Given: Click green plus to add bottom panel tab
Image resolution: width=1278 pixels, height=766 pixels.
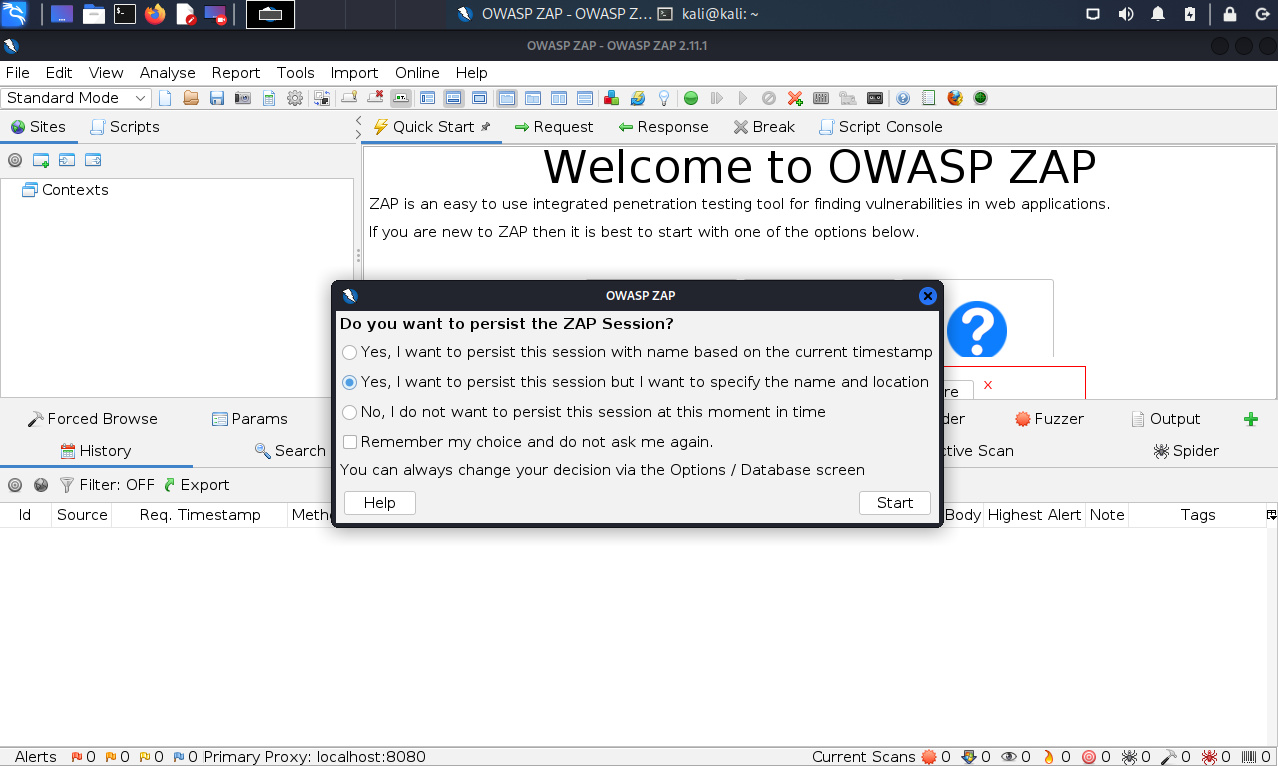Looking at the screenshot, I should pos(1250,419).
